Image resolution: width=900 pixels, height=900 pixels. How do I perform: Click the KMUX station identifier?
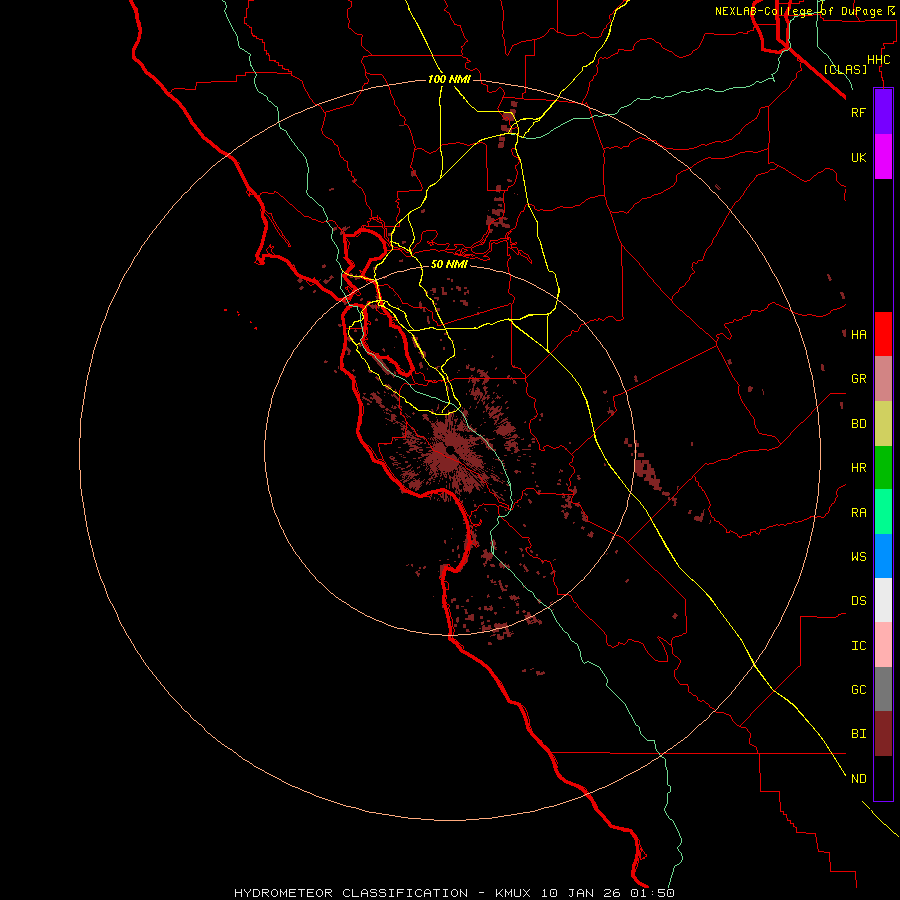click(x=515, y=893)
